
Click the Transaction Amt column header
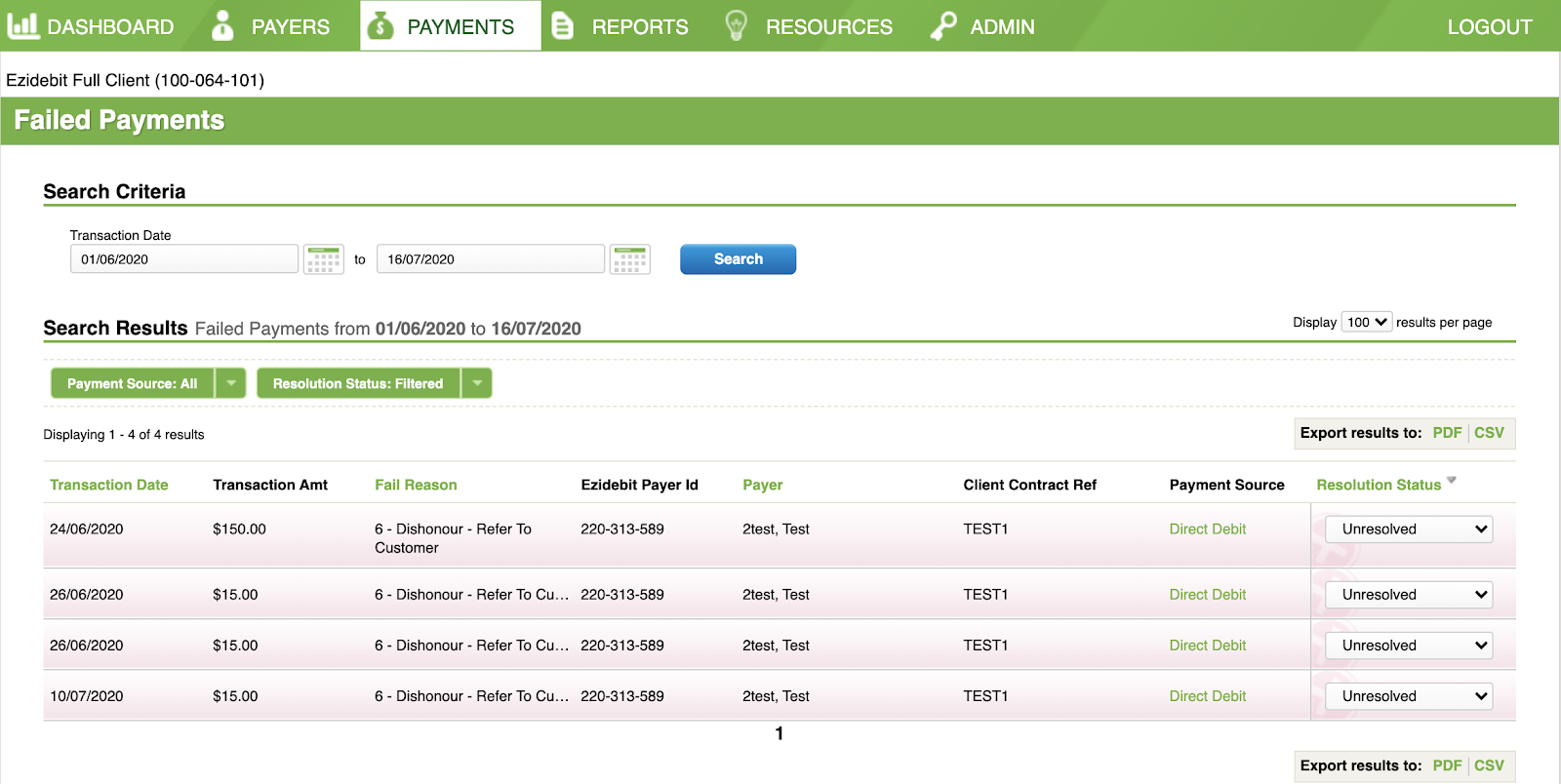pos(270,485)
